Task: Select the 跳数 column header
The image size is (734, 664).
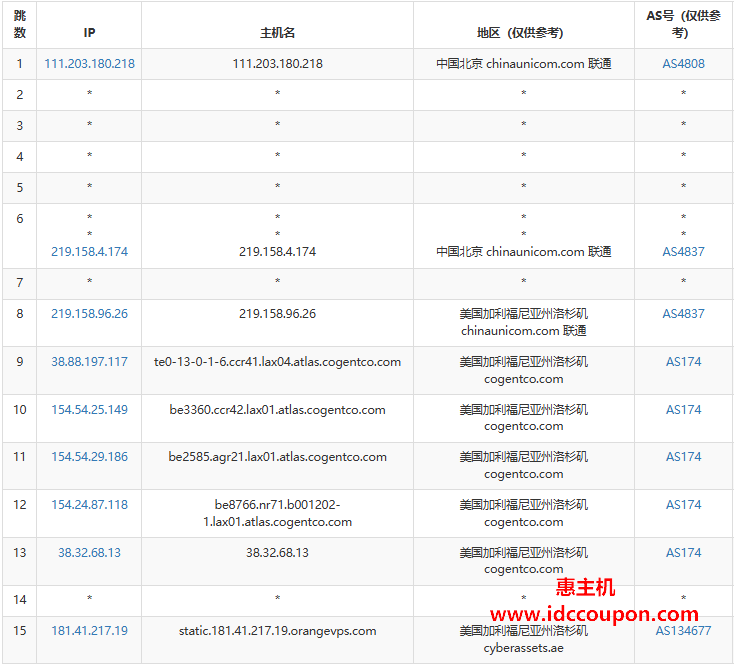Action: coord(20,24)
